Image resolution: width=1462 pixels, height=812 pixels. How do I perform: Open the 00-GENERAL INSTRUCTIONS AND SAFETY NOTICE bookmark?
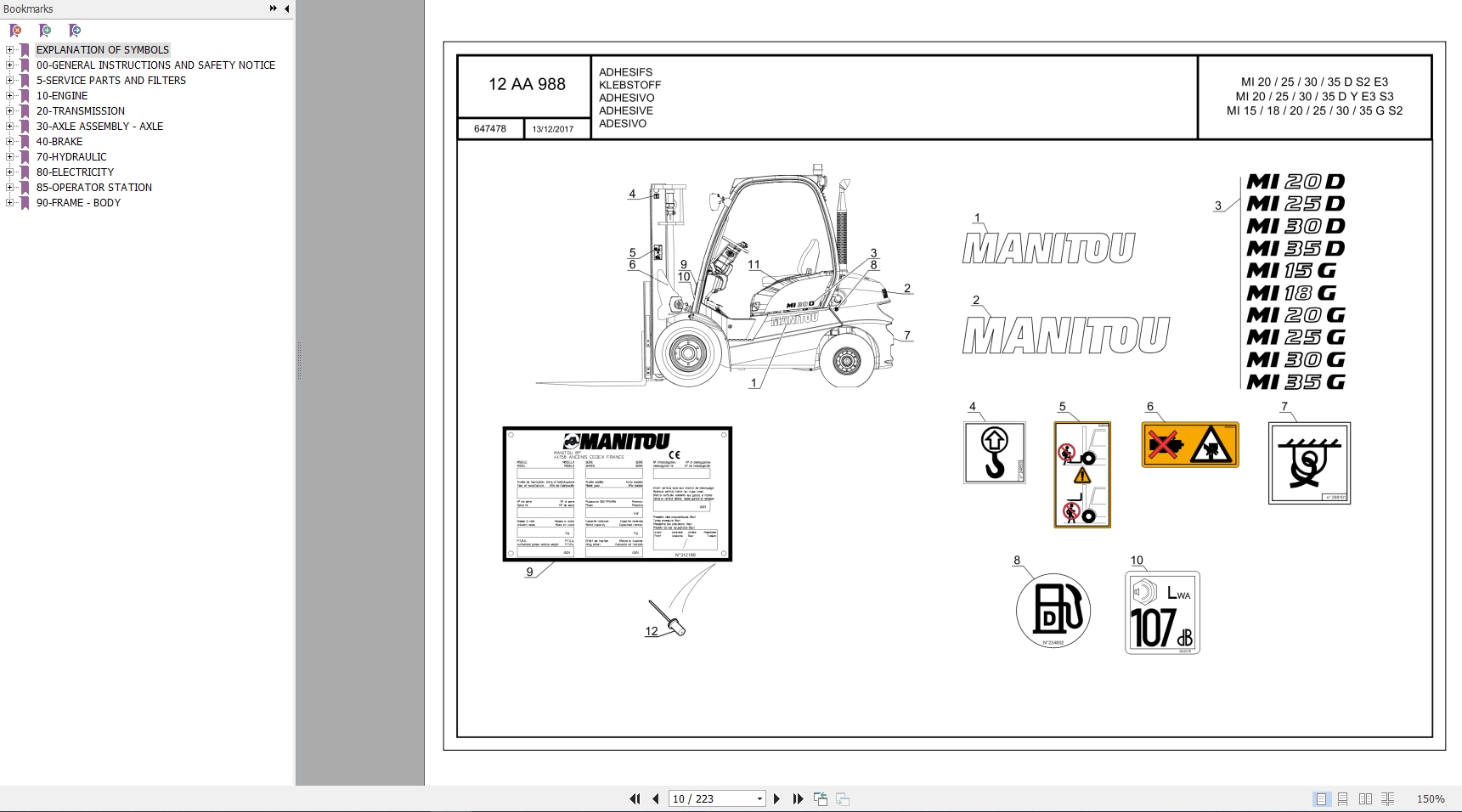pyautogui.click(x=155, y=65)
